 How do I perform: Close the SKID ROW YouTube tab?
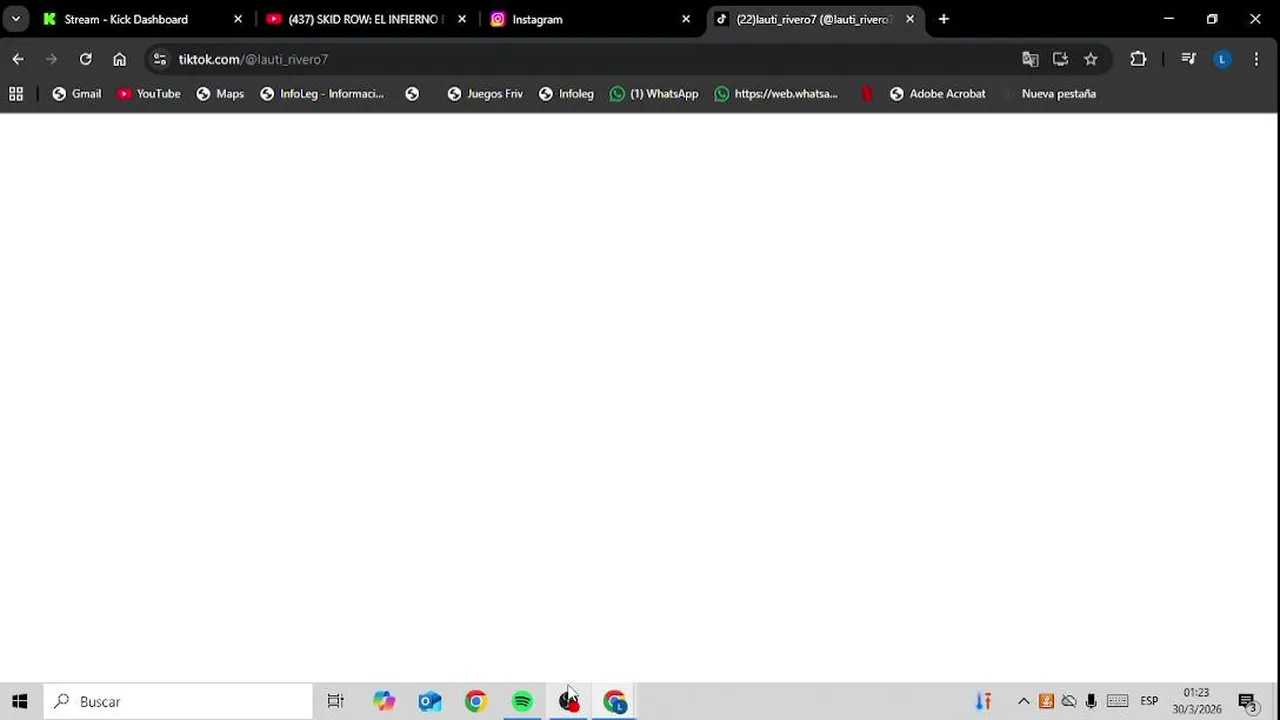point(462,19)
